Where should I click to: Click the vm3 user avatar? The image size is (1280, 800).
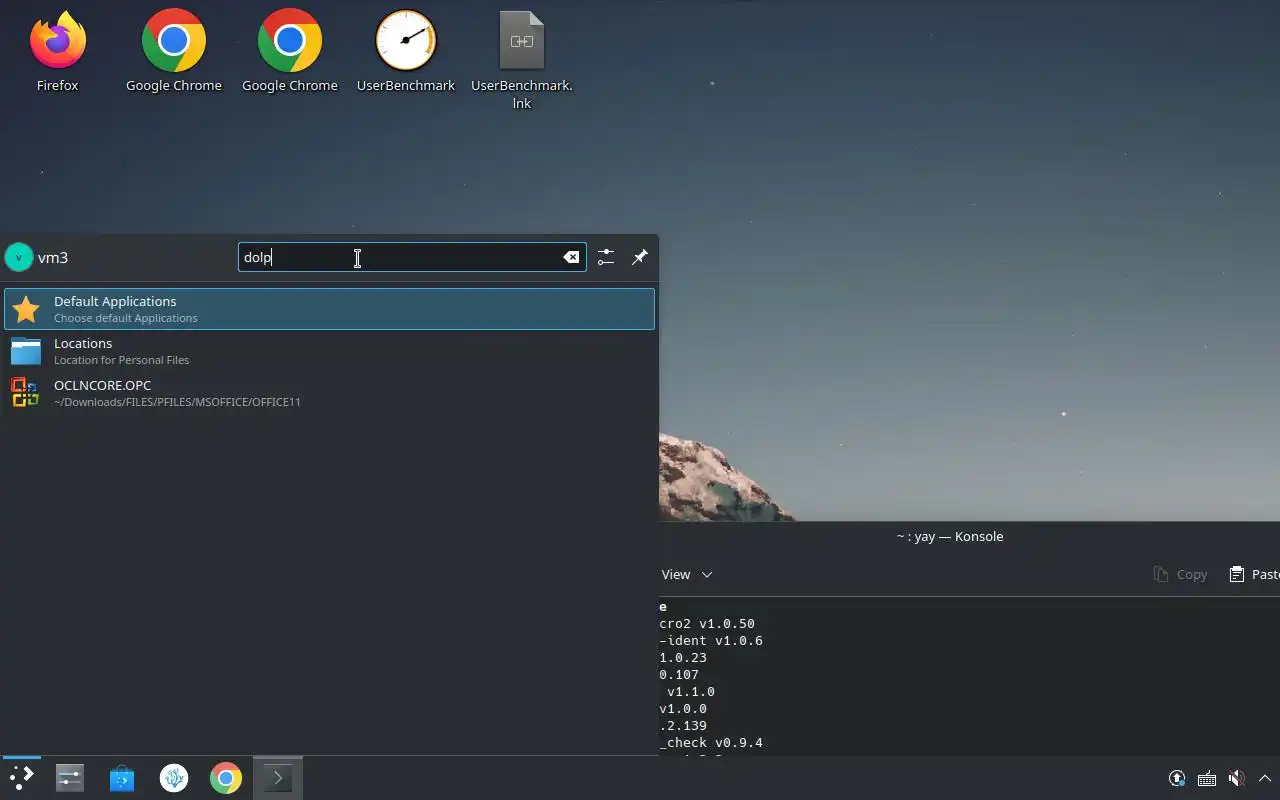[18, 257]
